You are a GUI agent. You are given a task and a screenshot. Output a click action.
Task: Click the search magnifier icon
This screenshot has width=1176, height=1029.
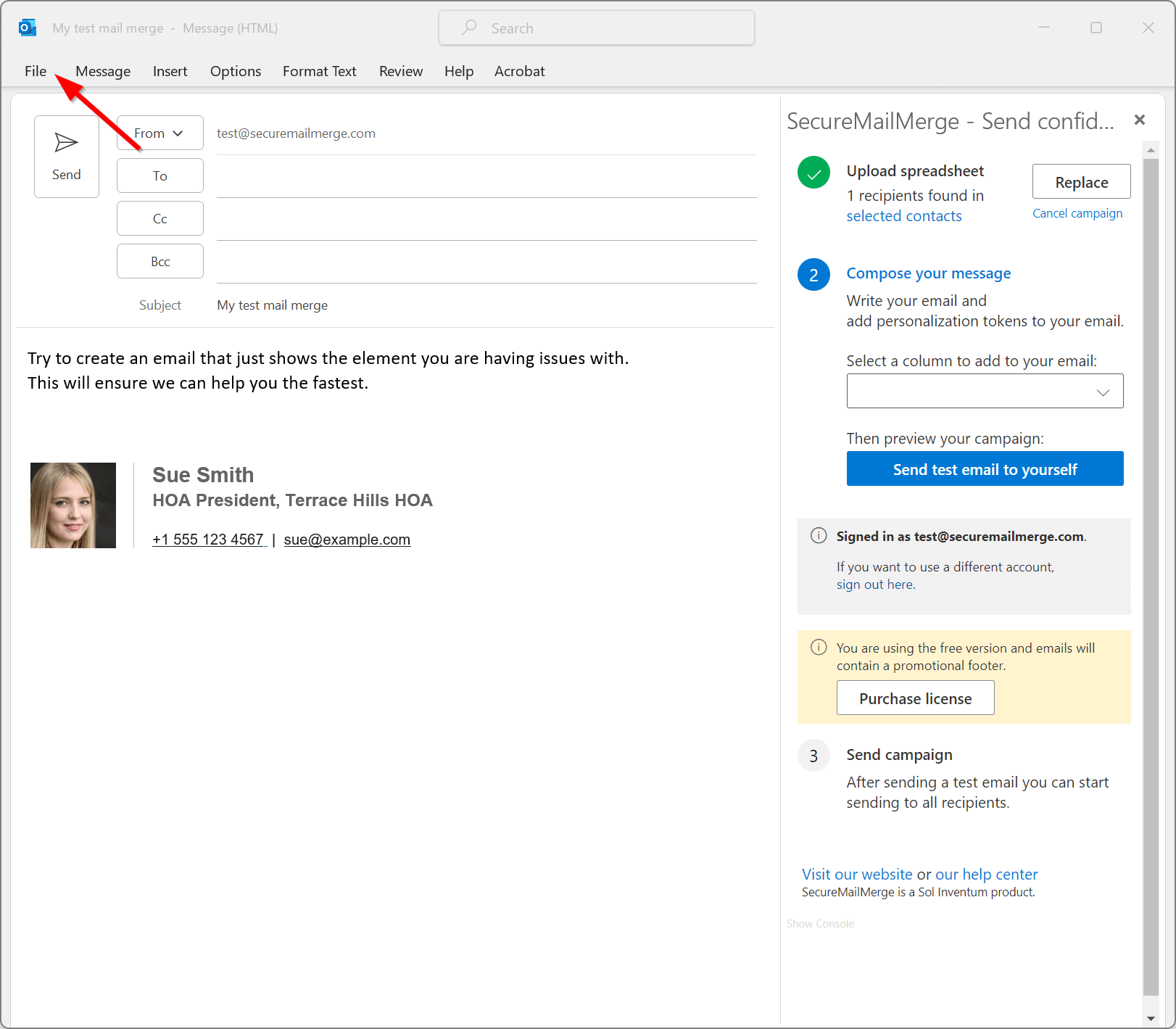click(468, 28)
